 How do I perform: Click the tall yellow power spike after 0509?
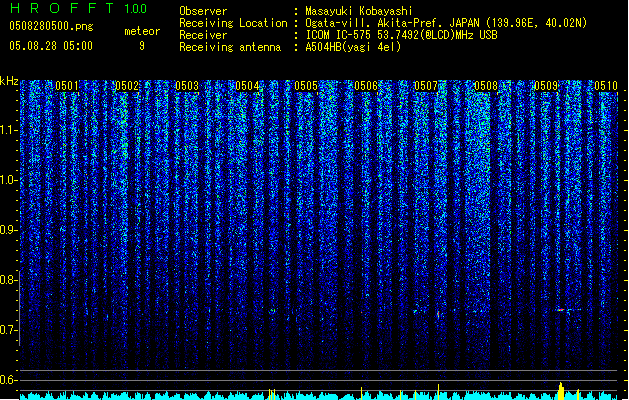point(561,391)
